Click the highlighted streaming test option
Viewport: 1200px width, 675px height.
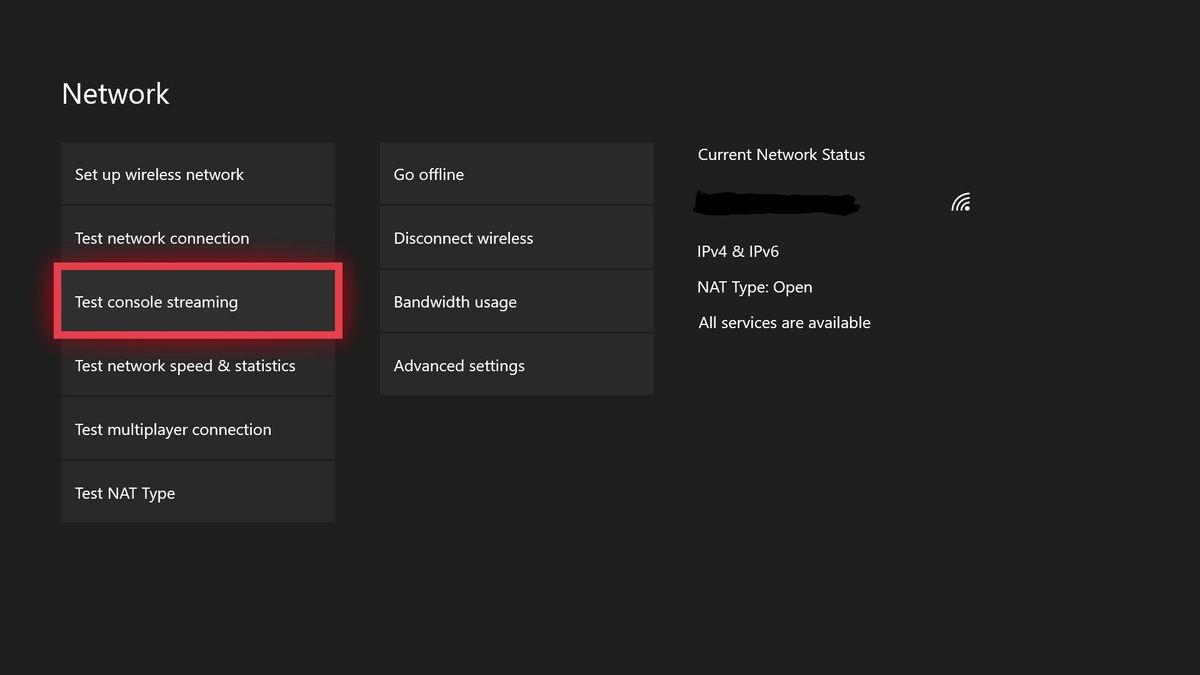197,301
